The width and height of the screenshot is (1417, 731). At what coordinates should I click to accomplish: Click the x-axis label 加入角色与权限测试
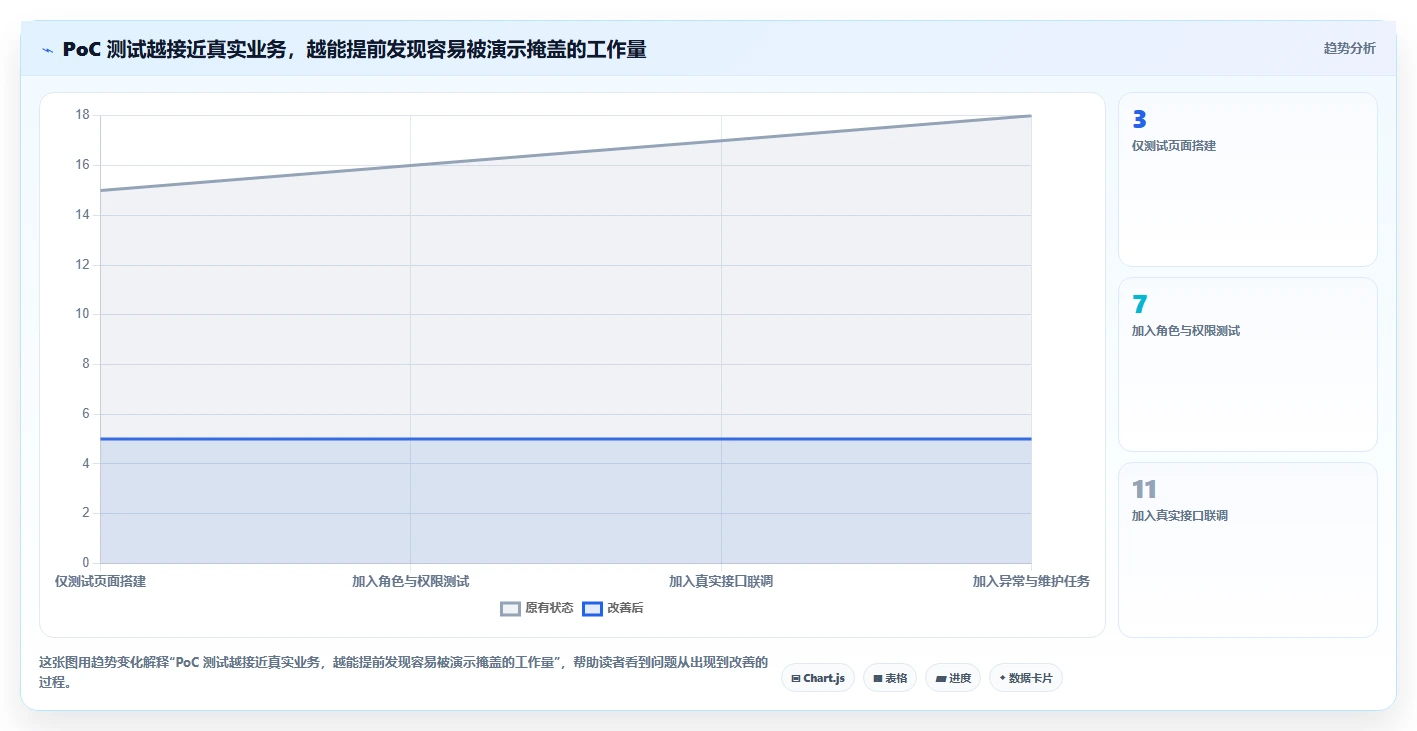[x=411, y=581]
